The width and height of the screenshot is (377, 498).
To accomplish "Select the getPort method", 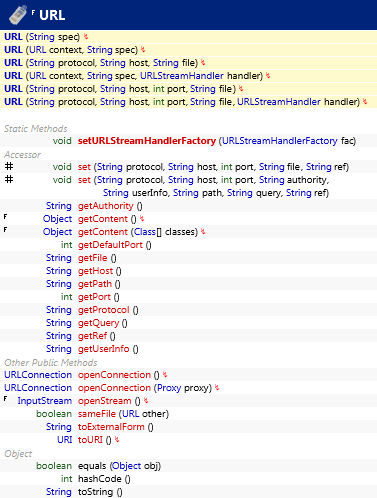I will [94, 297].
